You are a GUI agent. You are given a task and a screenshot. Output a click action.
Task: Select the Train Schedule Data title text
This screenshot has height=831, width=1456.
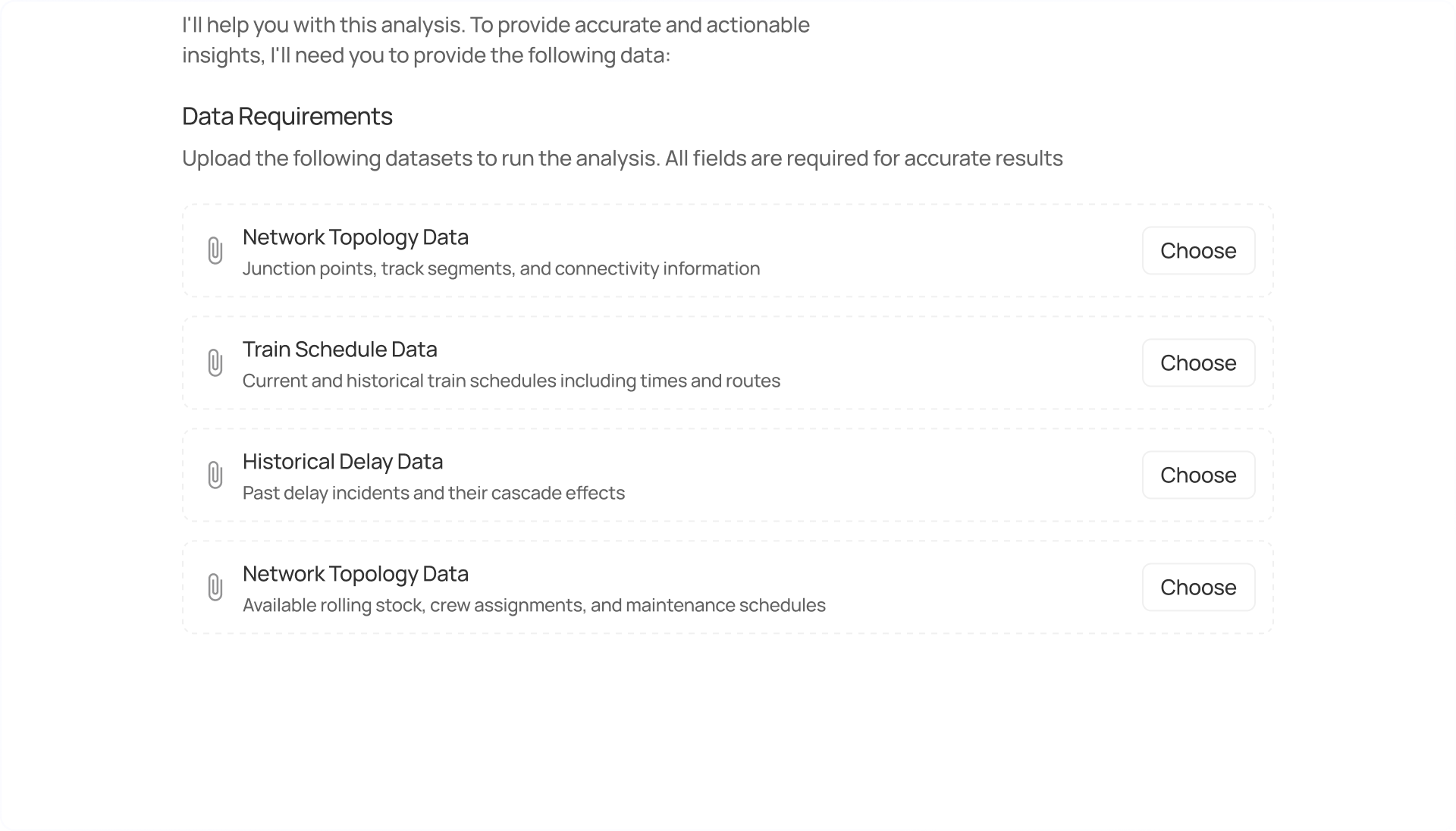coord(340,350)
